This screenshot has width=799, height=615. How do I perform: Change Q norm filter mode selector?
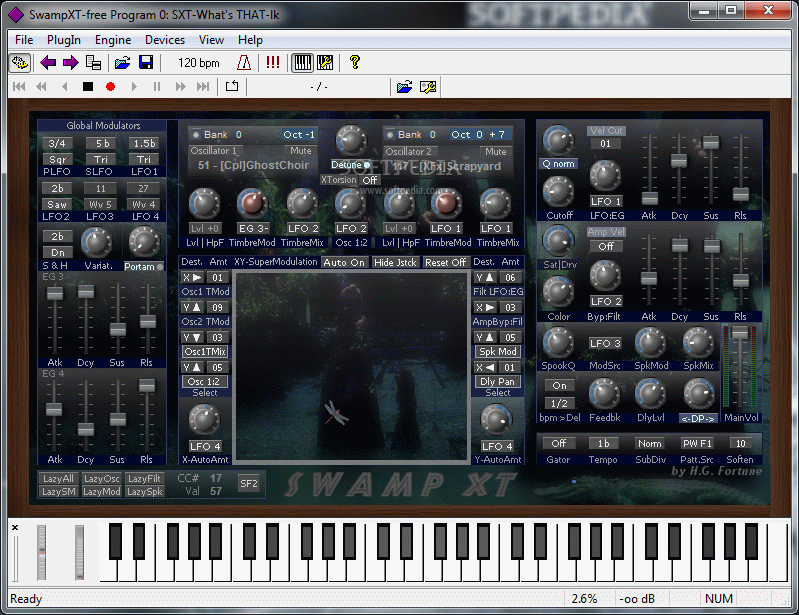[558, 164]
